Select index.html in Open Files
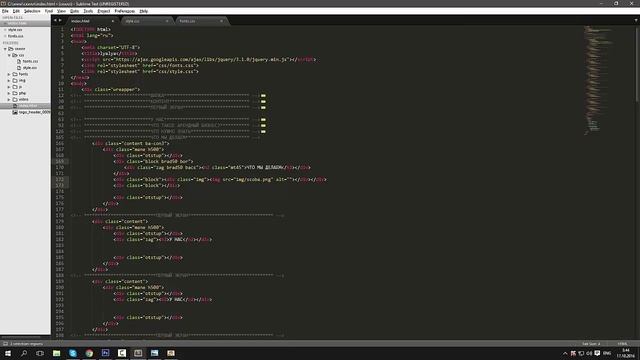Viewport: 640px width, 360px height. [16, 24]
